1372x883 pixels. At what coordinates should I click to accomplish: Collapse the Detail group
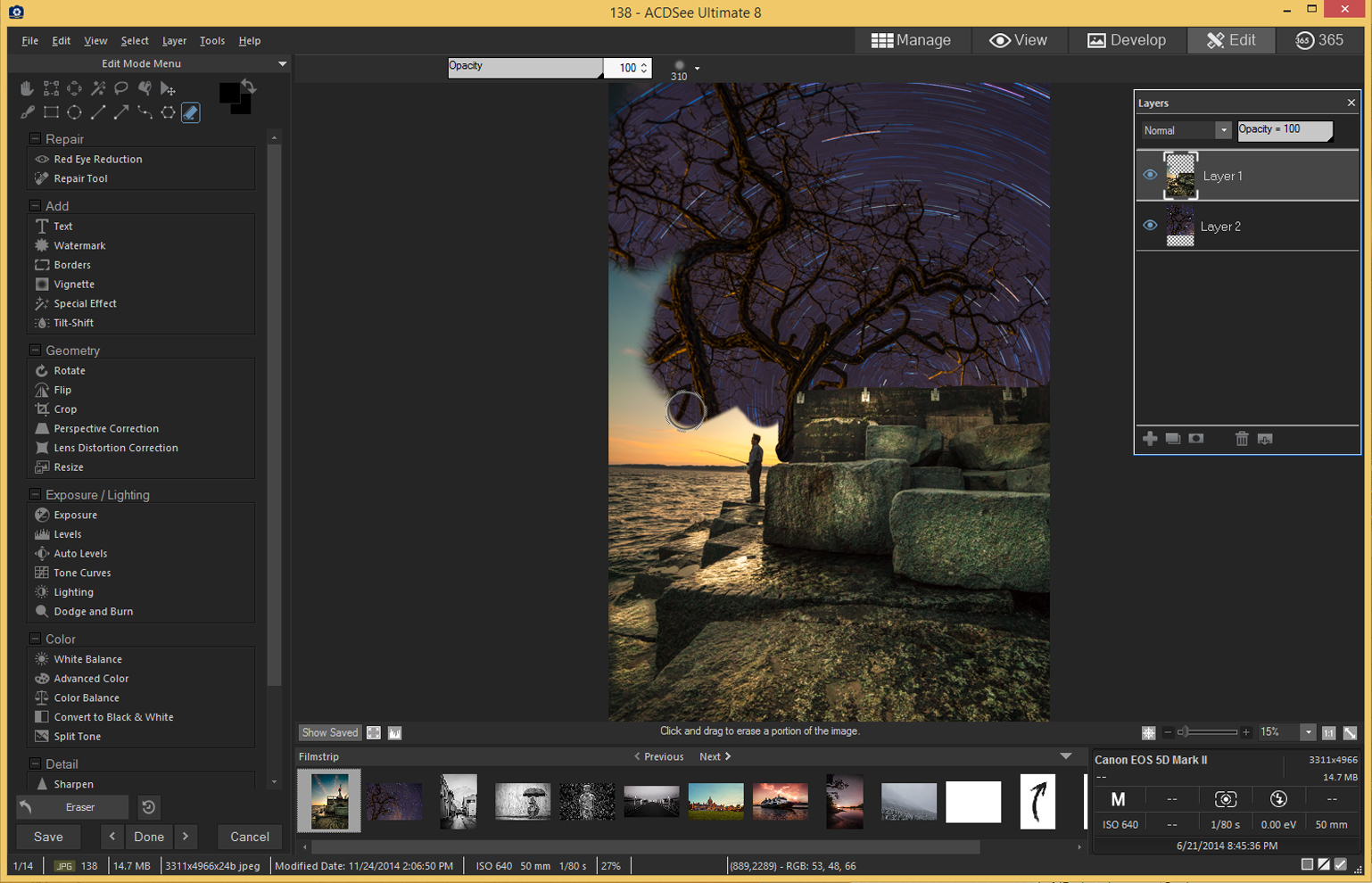click(35, 763)
